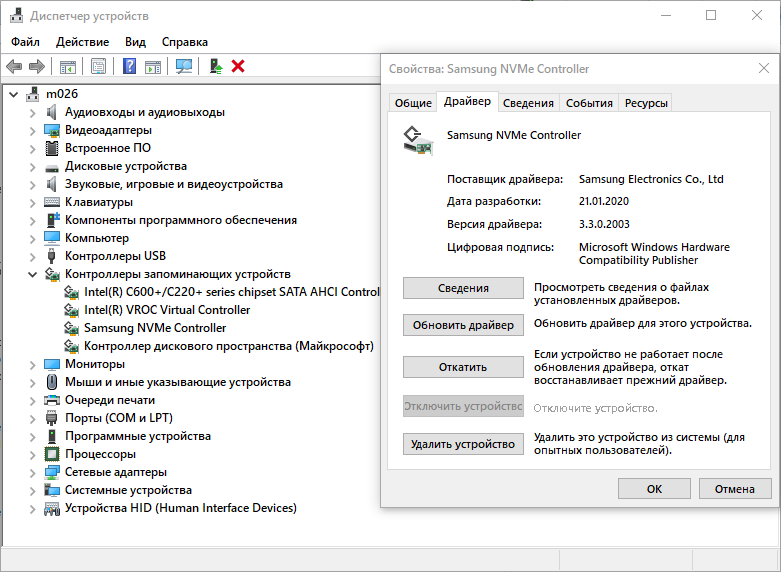Select Контроллер дискового пространства (Майкрософт) row

[229, 346]
